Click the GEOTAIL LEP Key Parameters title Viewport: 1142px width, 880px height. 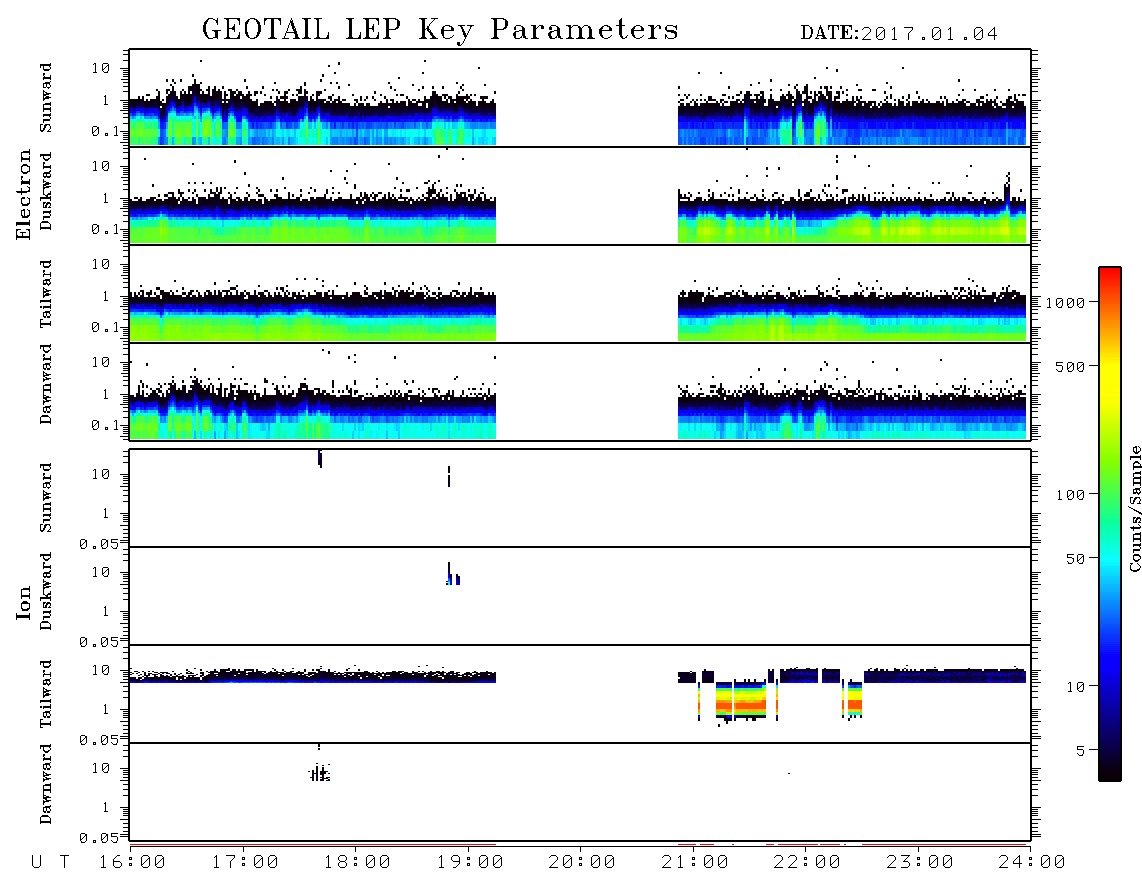[440, 30]
